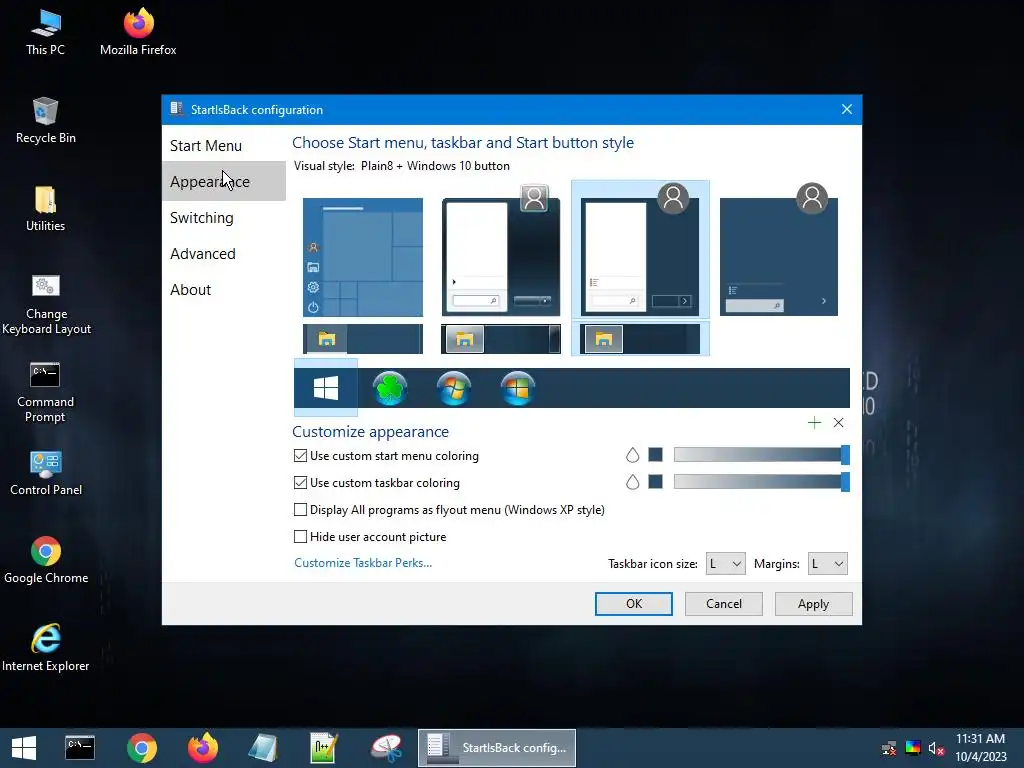1024x768 pixels.
Task: Select Control Panel desktop icon
Action: click(x=46, y=473)
